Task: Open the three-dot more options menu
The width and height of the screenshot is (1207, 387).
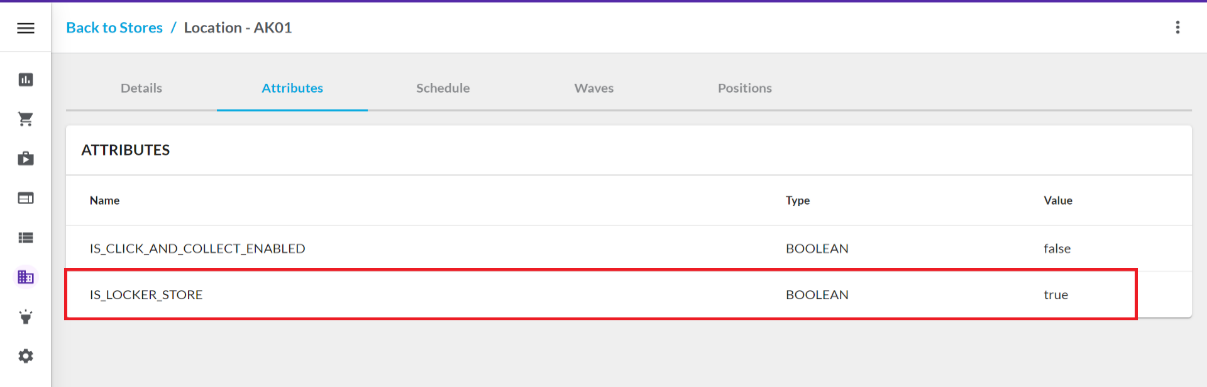Action: pyautogui.click(x=1177, y=28)
